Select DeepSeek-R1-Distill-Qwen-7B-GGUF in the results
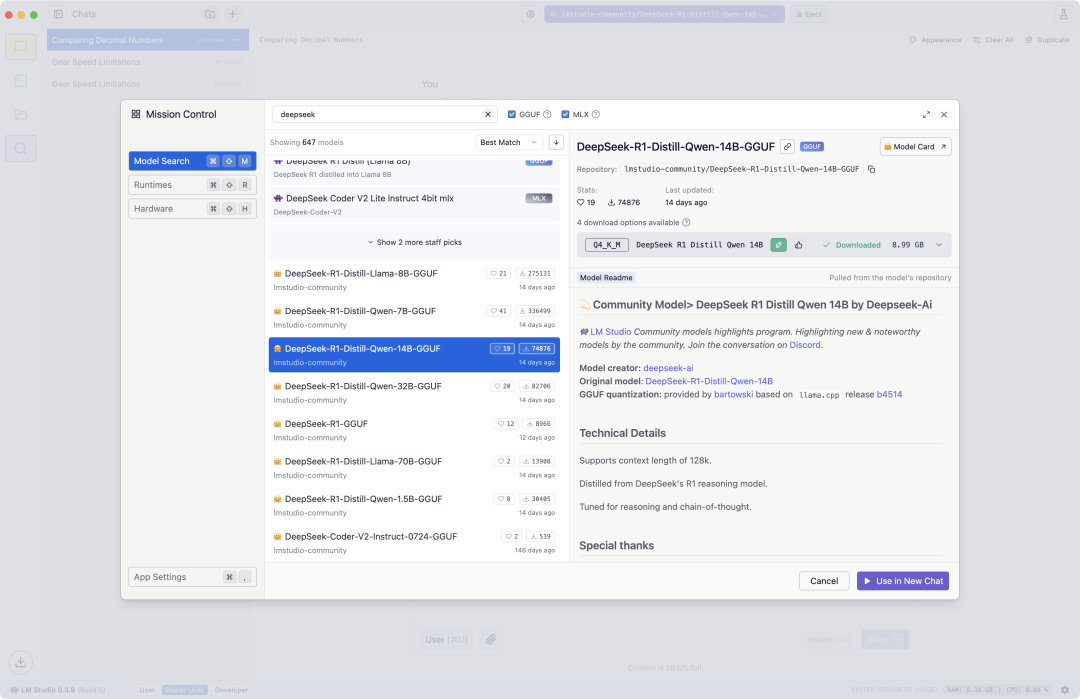 415,317
